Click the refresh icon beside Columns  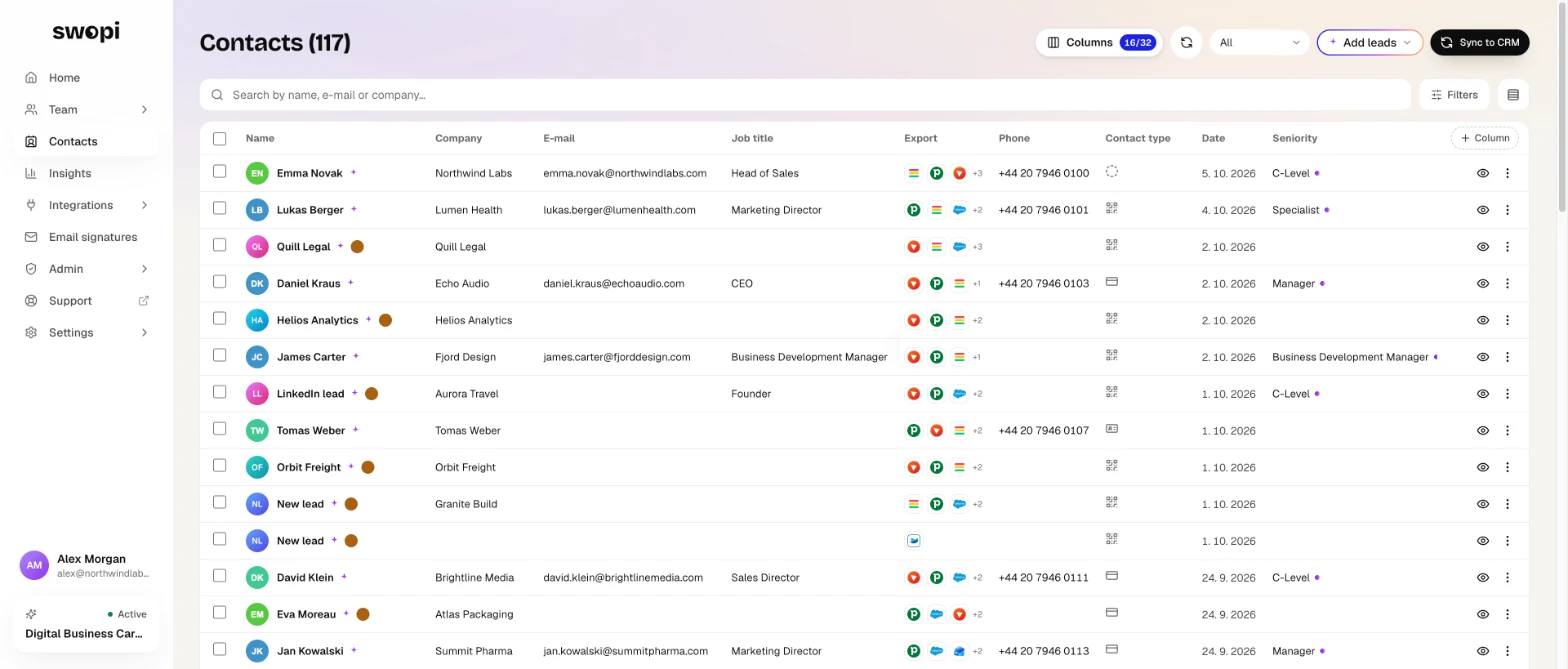click(x=1186, y=43)
